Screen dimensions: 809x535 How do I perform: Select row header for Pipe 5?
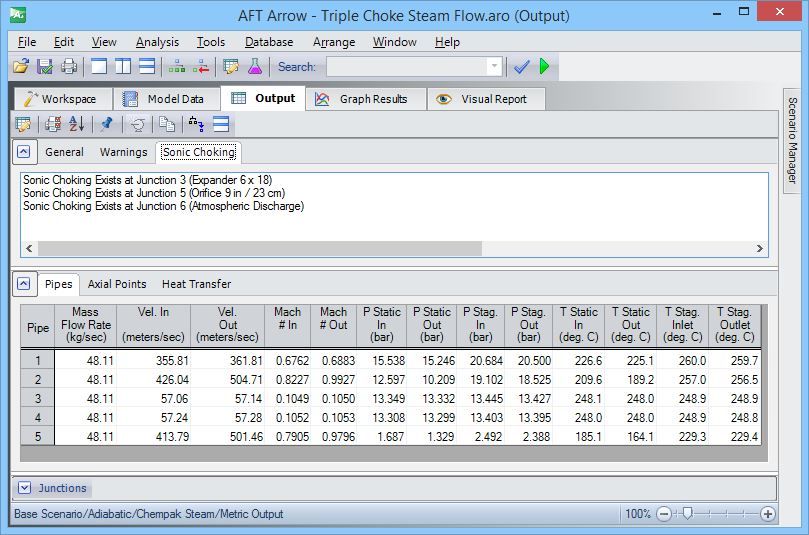[x=37, y=436]
